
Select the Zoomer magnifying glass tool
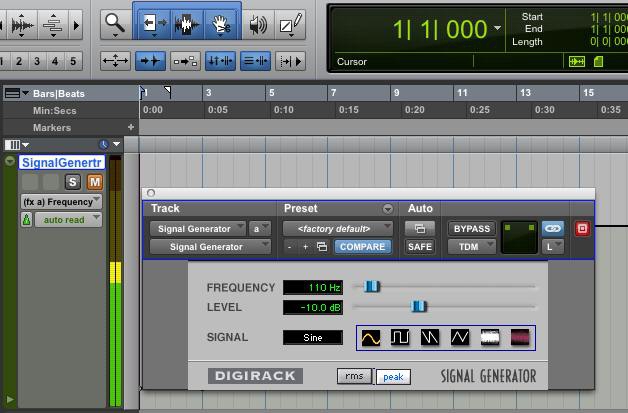click(x=115, y=25)
